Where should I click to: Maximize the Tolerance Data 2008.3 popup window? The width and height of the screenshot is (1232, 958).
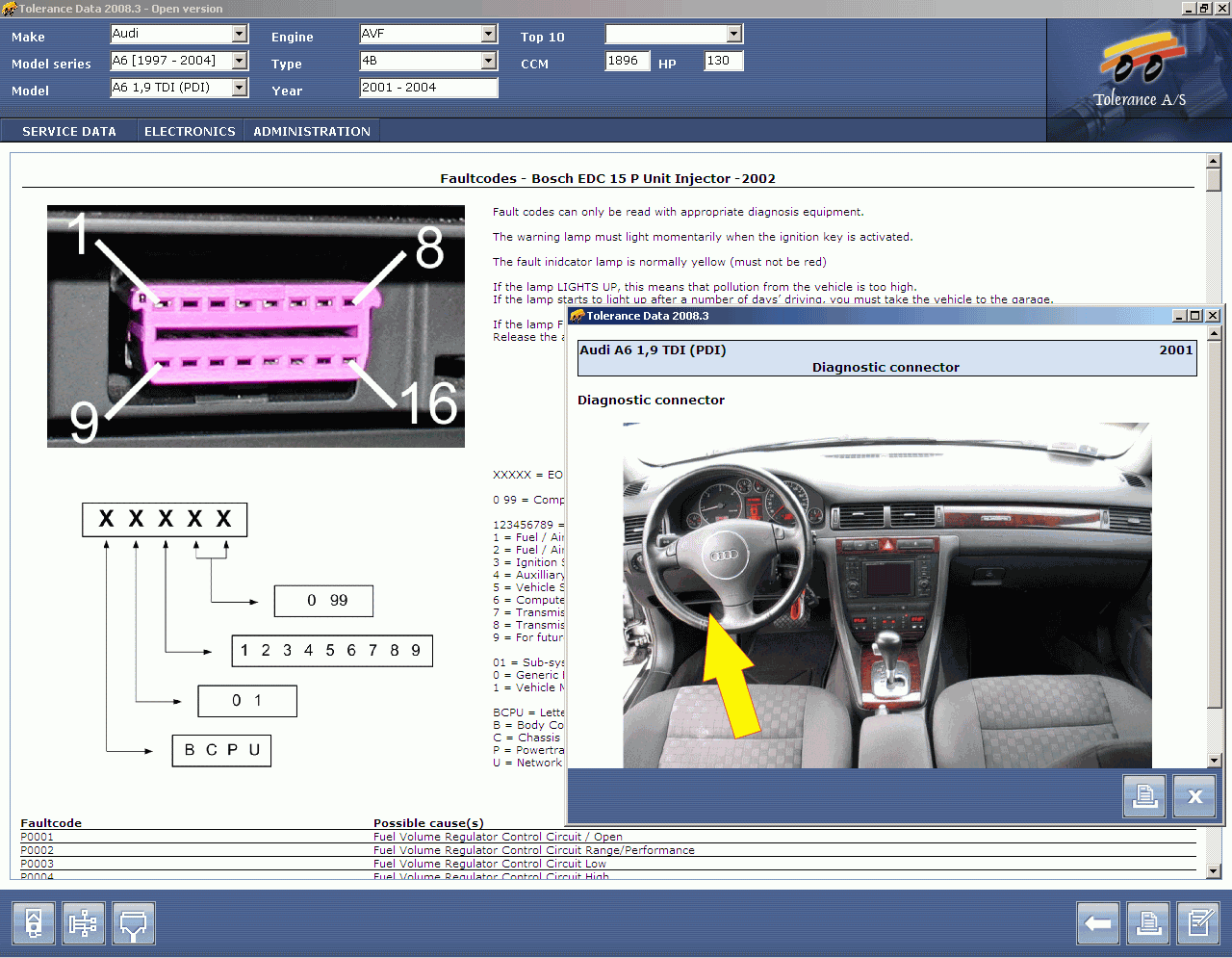(1195, 316)
